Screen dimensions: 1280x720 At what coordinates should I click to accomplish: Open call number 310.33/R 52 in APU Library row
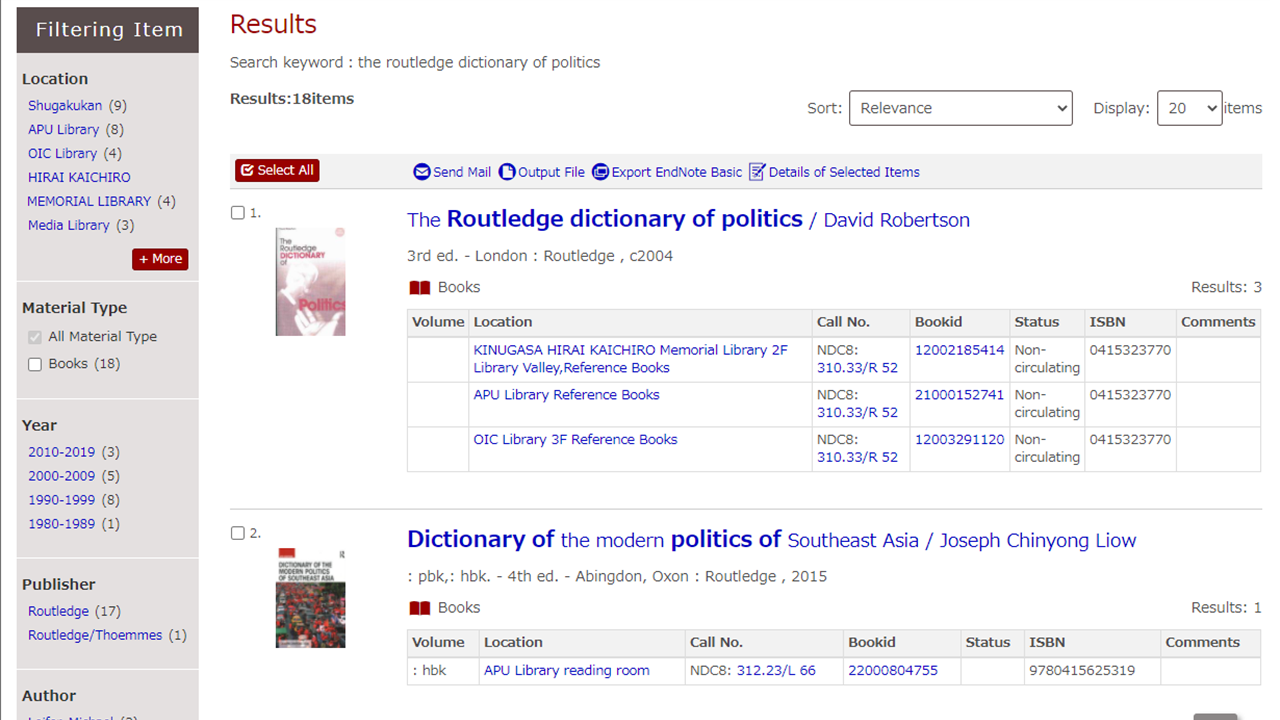pyautogui.click(x=857, y=413)
